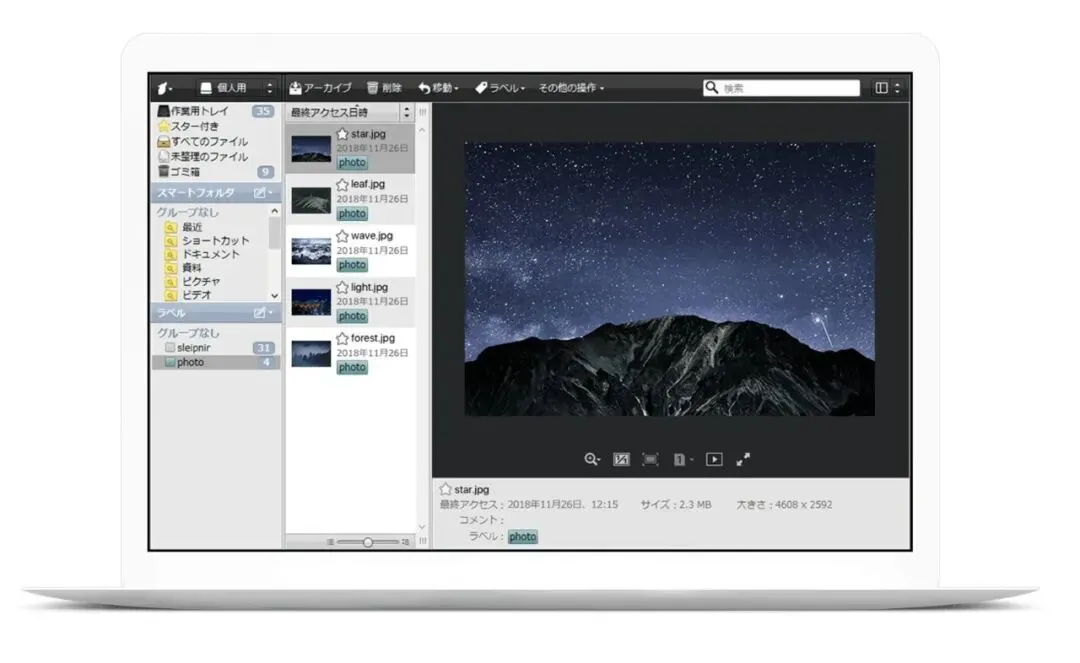The height and width of the screenshot is (663, 1080).
Task: Select the leaf.jpg thumbnail
Action: [311, 200]
